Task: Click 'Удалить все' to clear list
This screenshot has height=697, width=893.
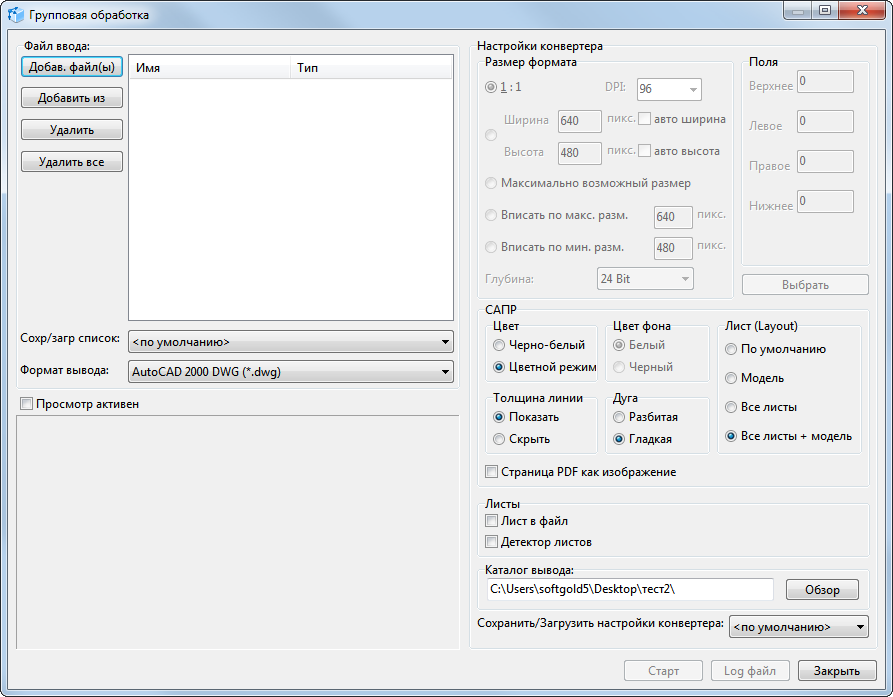Action: (x=71, y=161)
